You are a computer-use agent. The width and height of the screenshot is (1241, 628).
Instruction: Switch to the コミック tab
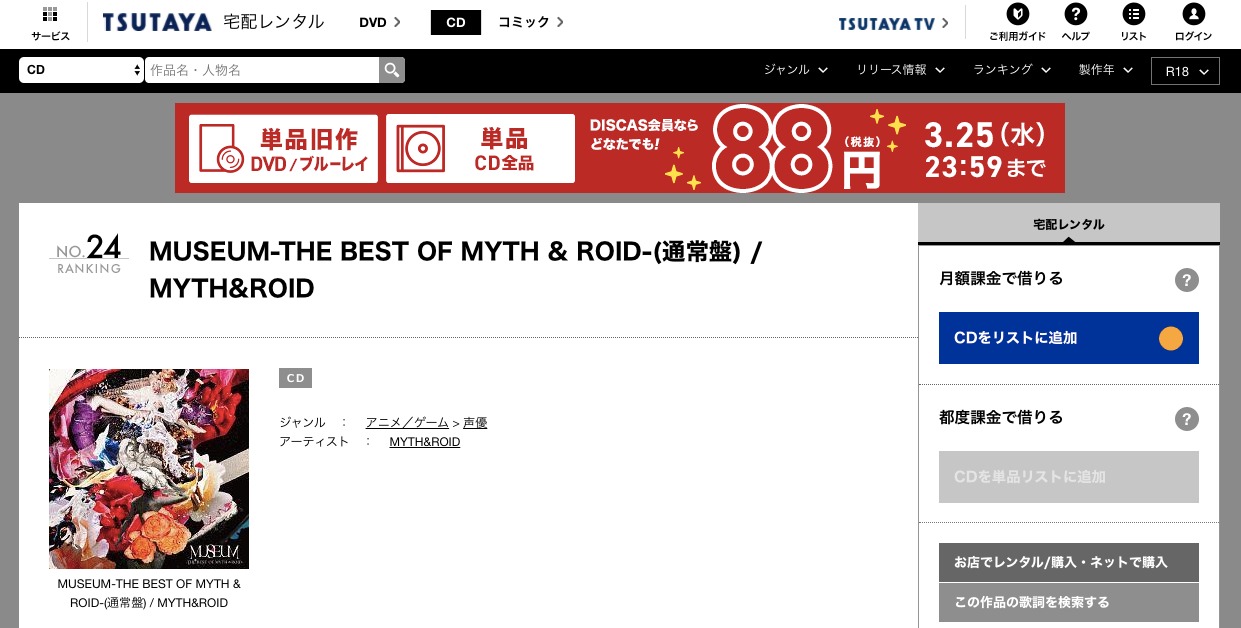(530, 22)
